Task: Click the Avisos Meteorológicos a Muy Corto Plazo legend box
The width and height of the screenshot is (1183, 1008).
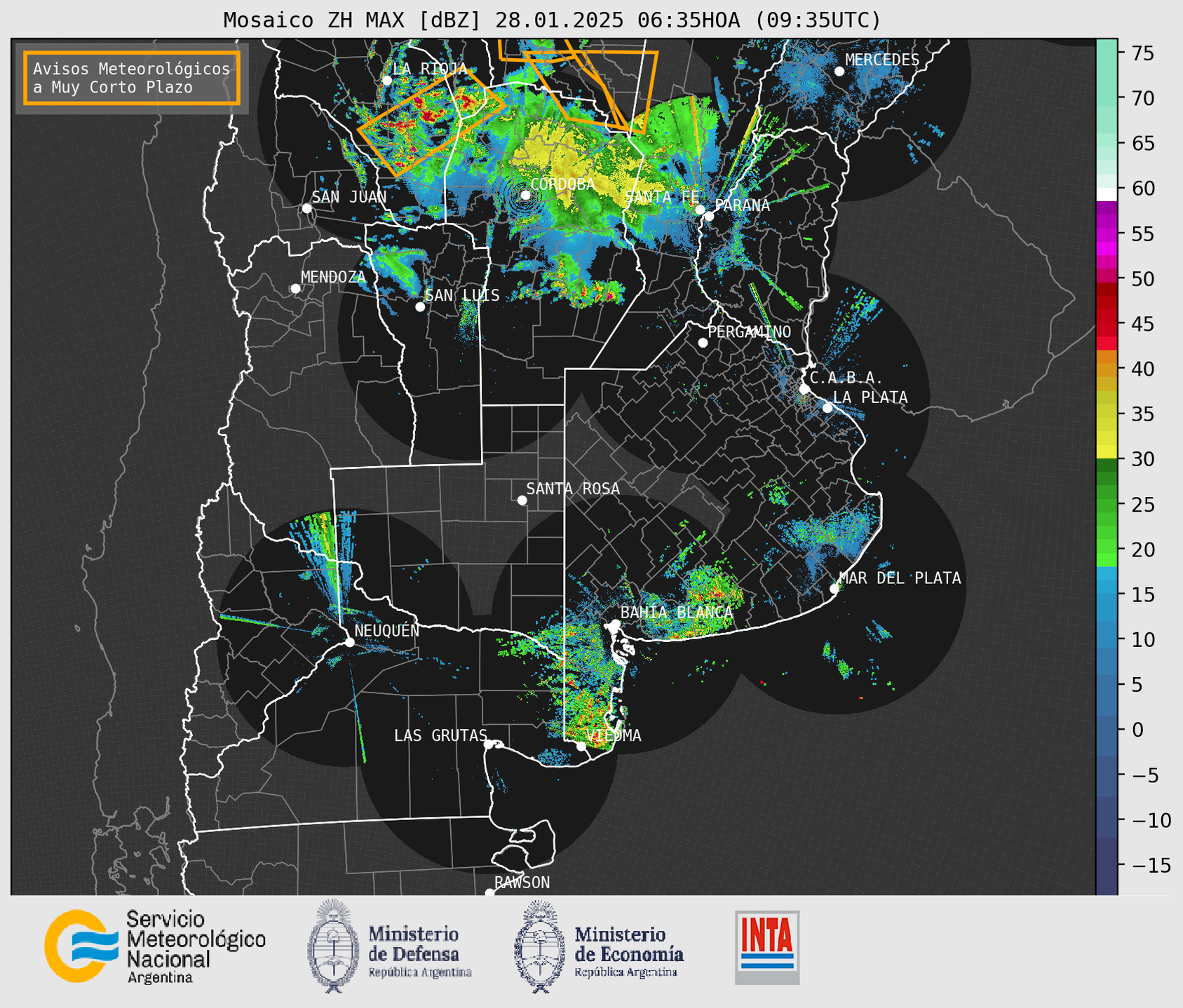Action: [x=132, y=78]
